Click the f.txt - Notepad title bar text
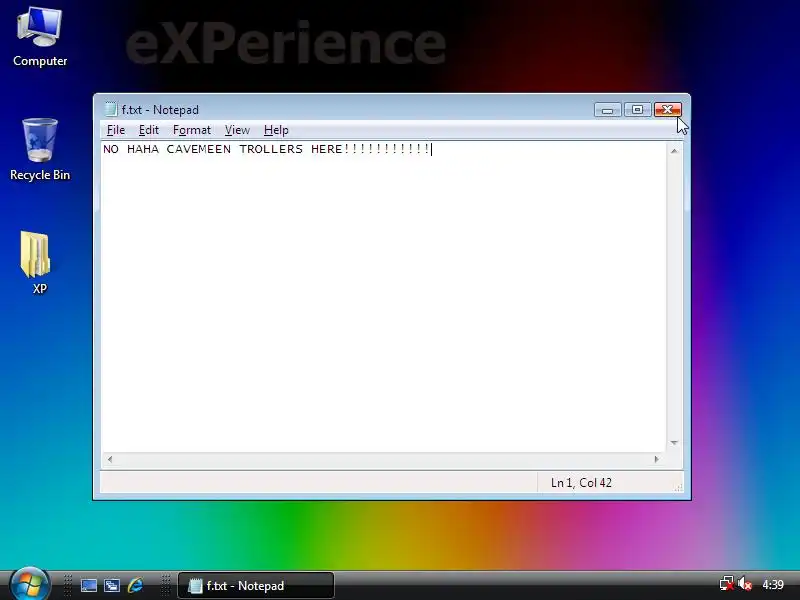This screenshot has width=800, height=600. pyautogui.click(x=160, y=110)
